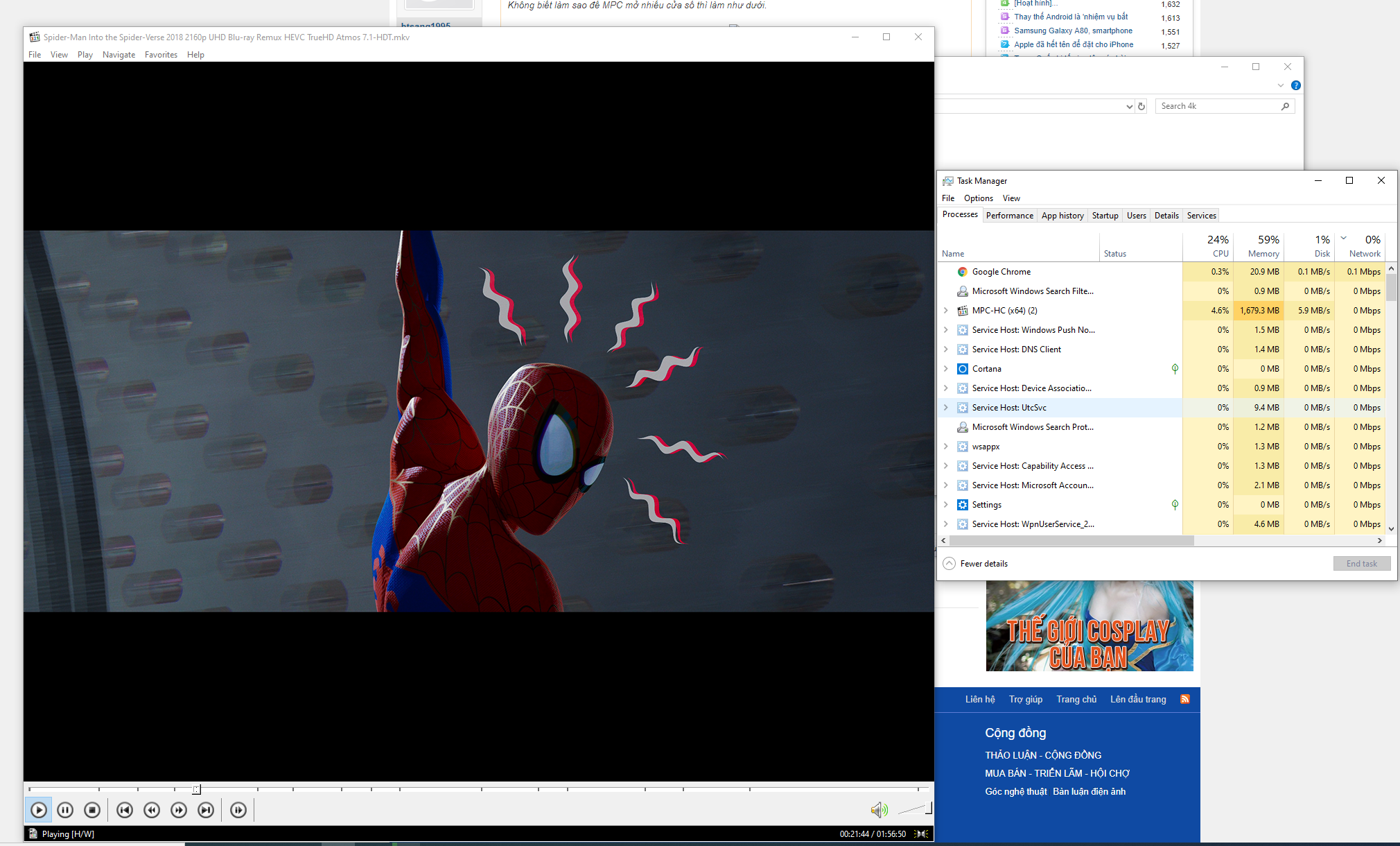Step one frame forward in MPC-HC
The image size is (1400, 846).
(238, 809)
